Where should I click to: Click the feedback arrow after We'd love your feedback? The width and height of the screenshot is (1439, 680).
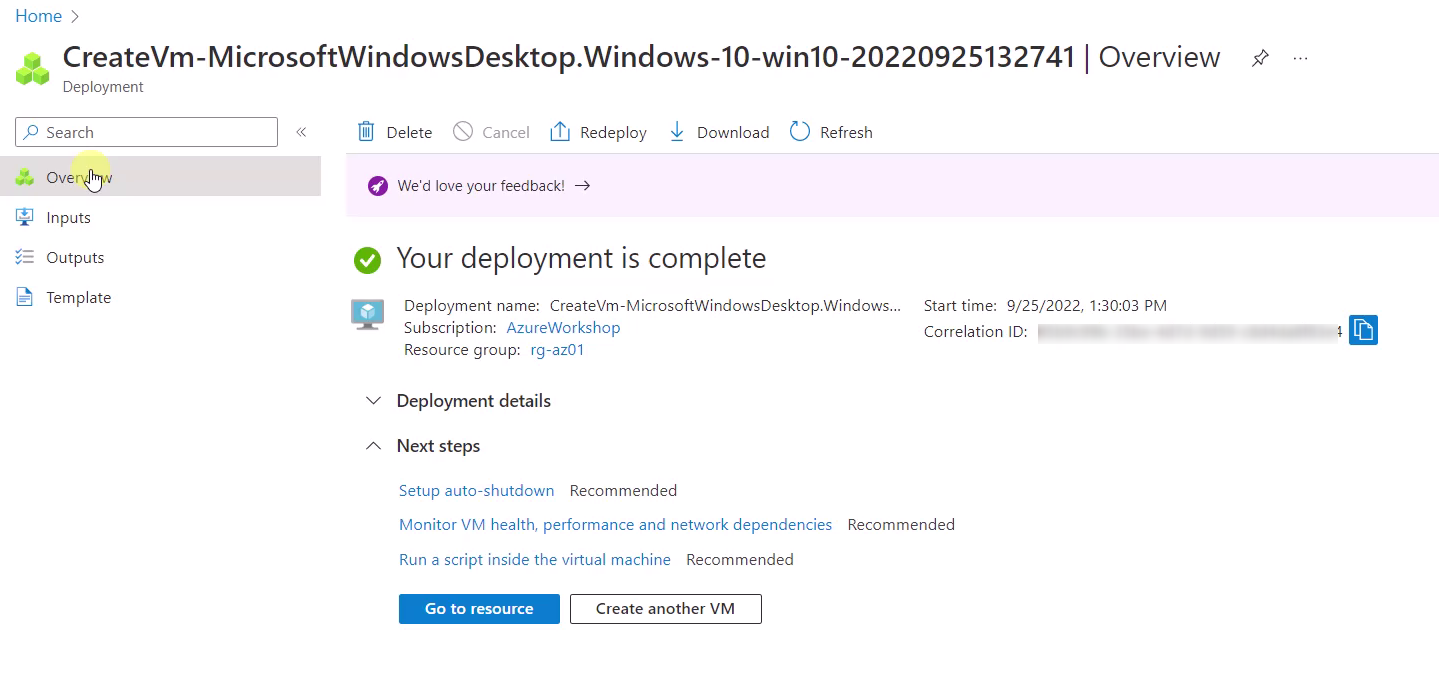click(583, 186)
